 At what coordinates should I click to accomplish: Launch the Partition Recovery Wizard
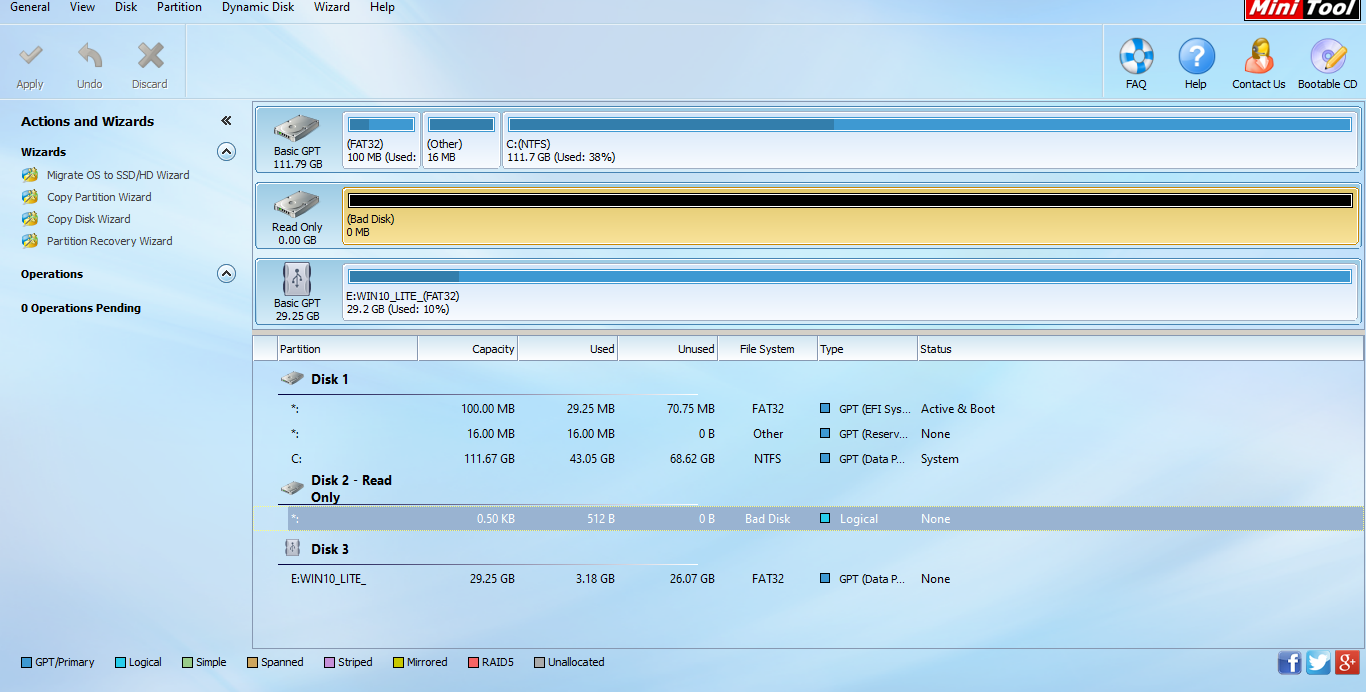click(x=109, y=241)
